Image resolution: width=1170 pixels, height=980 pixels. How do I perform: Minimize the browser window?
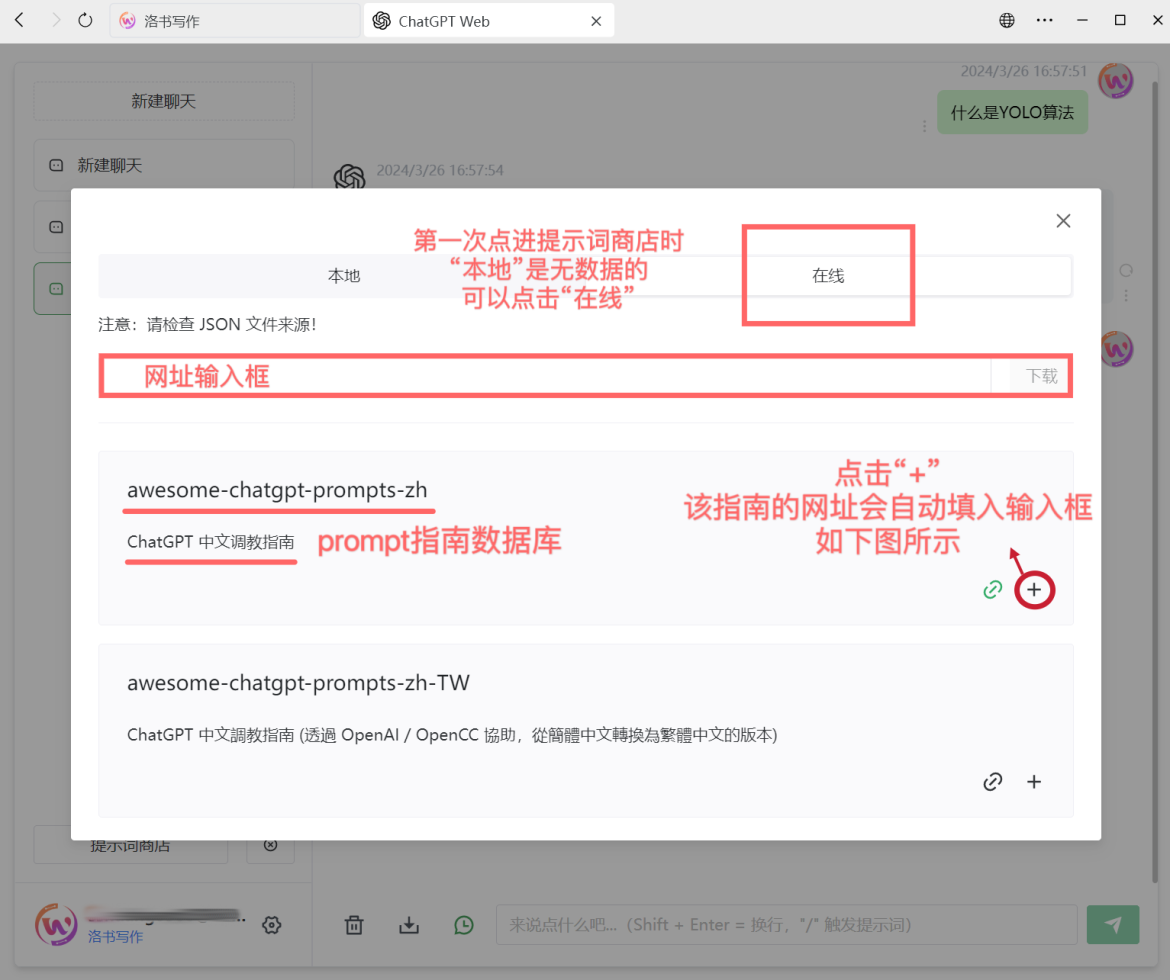[x=1082, y=21]
